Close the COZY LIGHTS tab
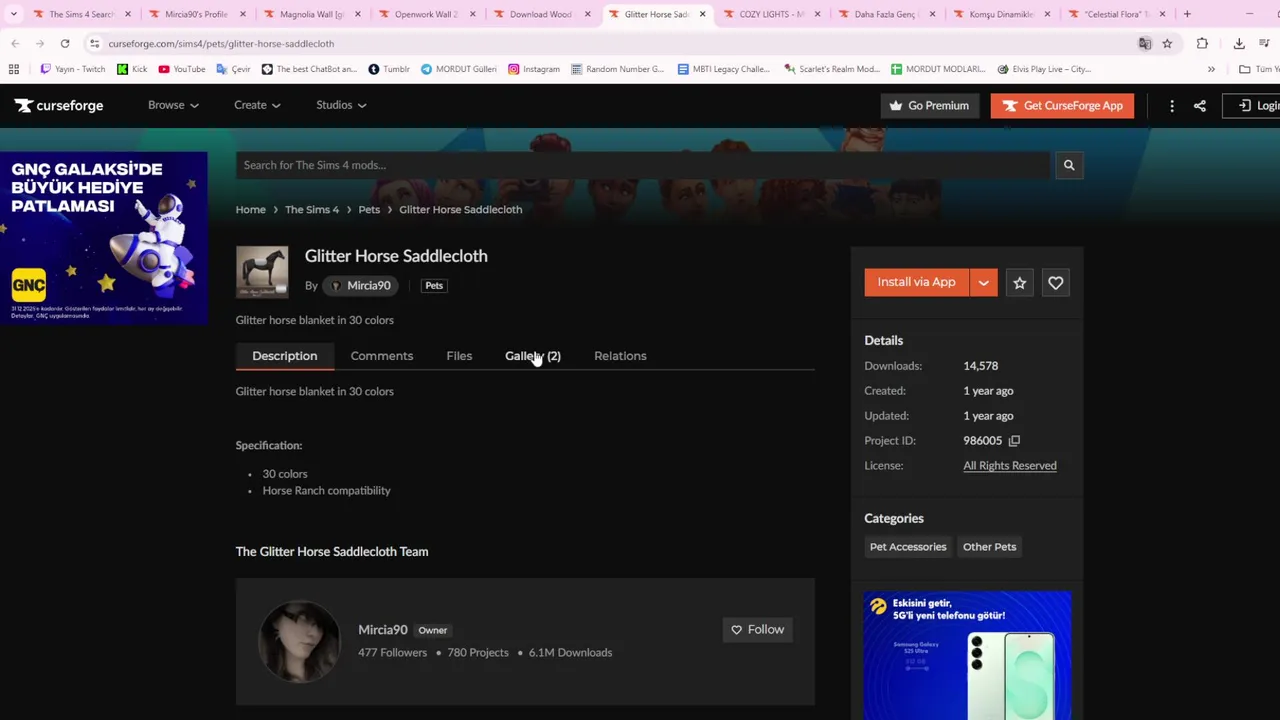 tap(818, 15)
